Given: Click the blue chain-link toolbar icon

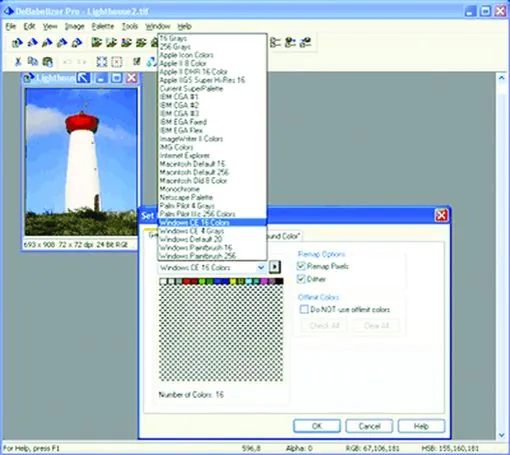Looking at the screenshot, I should pos(152,62).
